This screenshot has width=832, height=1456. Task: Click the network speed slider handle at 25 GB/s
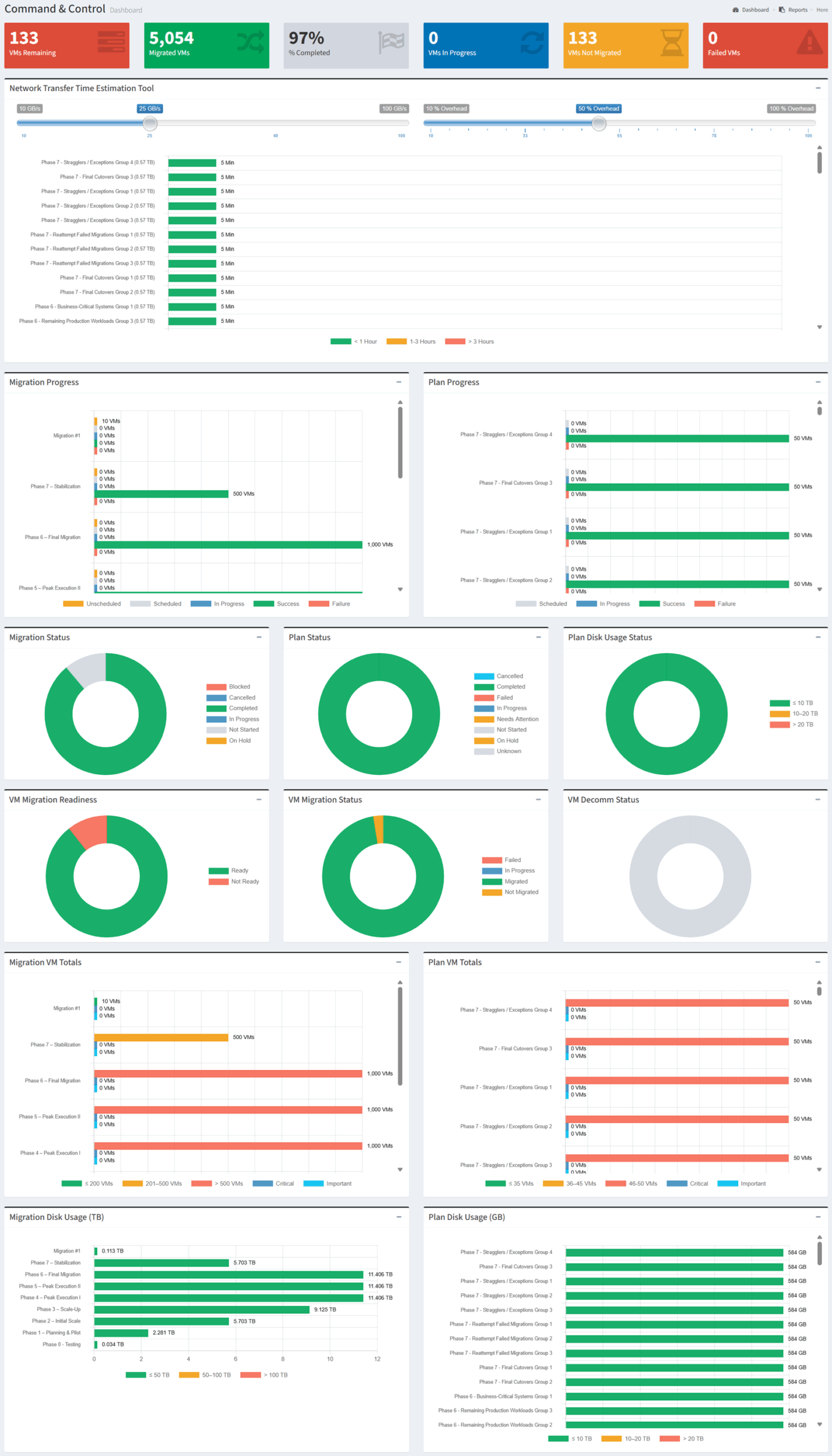[x=150, y=123]
